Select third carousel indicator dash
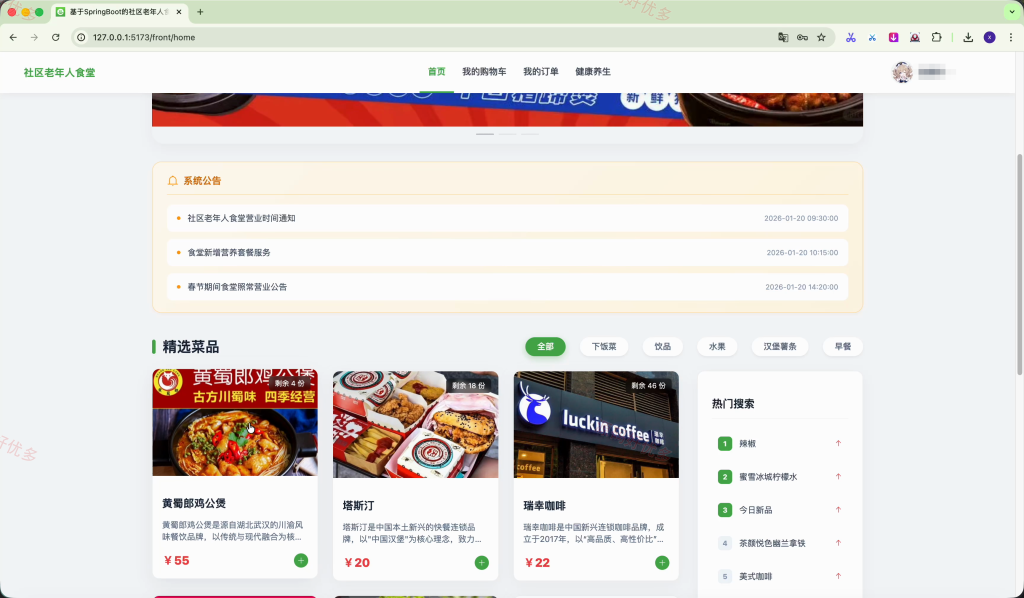The height and width of the screenshot is (598, 1024). pos(530,134)
